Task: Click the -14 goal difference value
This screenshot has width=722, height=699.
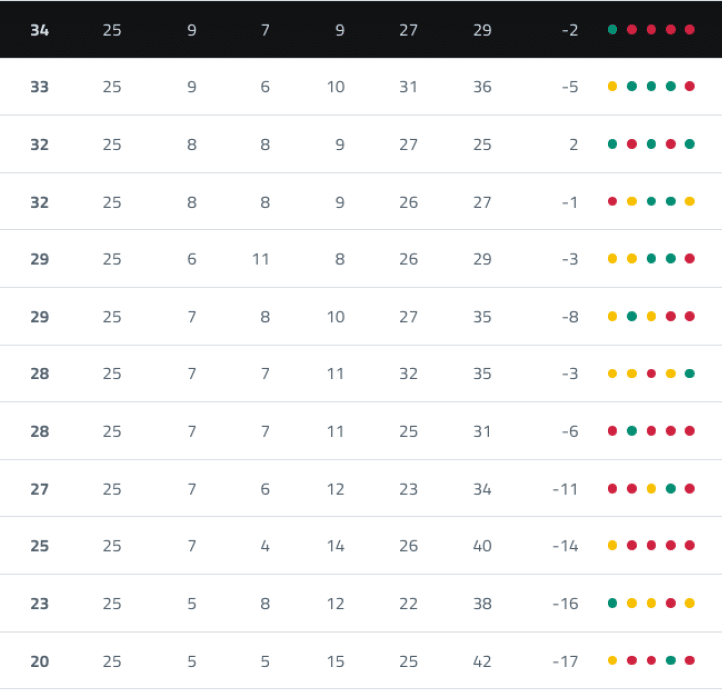Action: click(x=565, y=546)
